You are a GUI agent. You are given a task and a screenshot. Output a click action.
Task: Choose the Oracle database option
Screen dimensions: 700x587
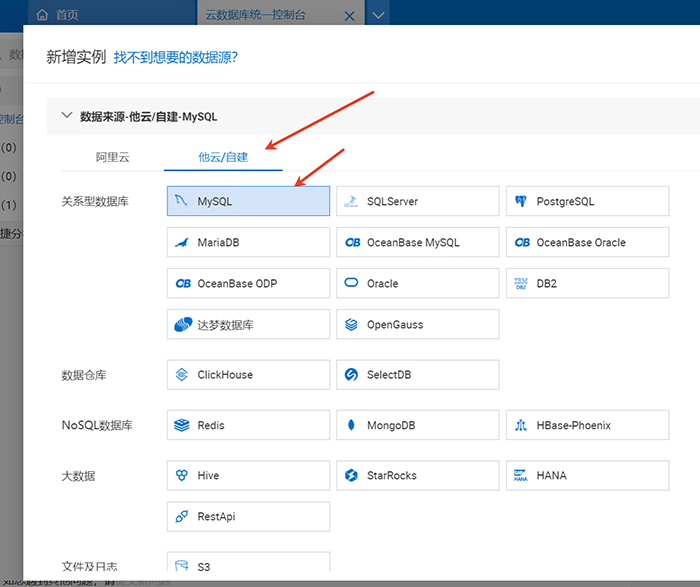417,283
